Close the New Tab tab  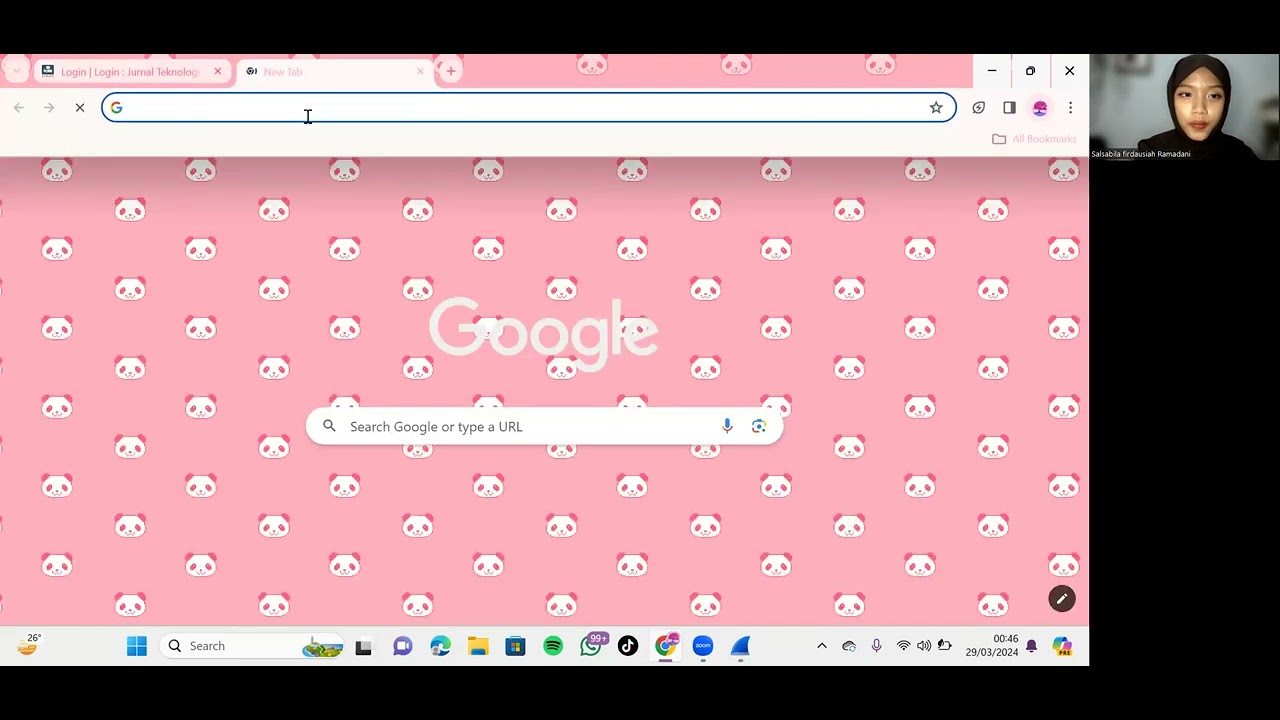click(420, 71)
